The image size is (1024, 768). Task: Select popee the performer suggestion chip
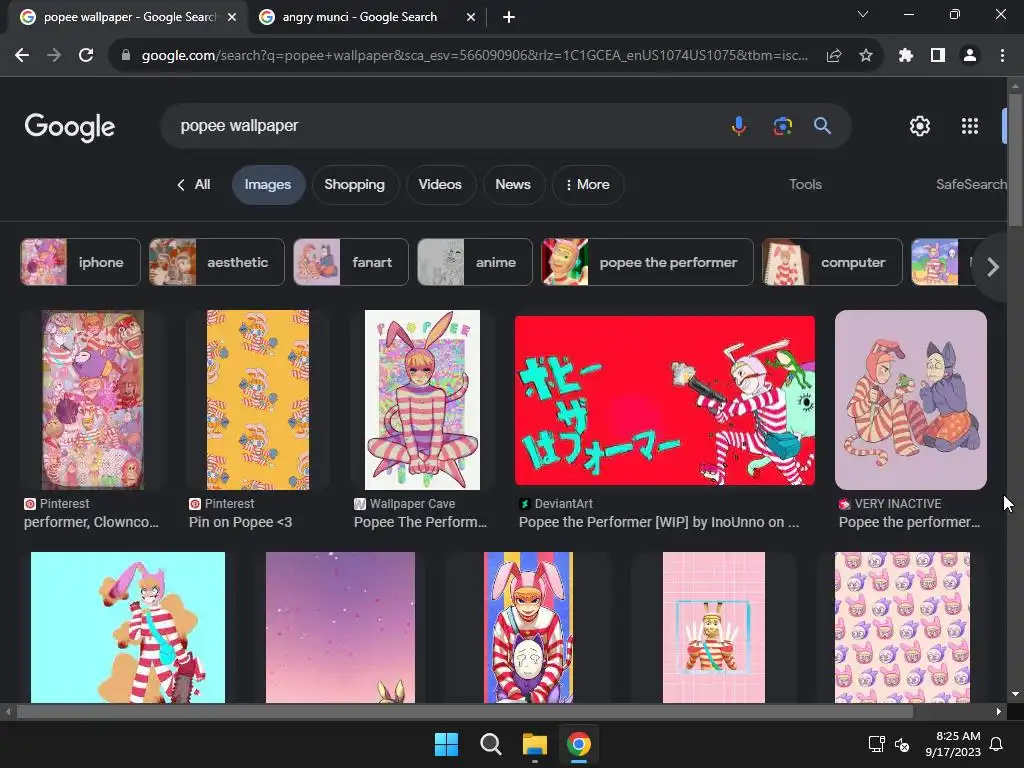647,263
